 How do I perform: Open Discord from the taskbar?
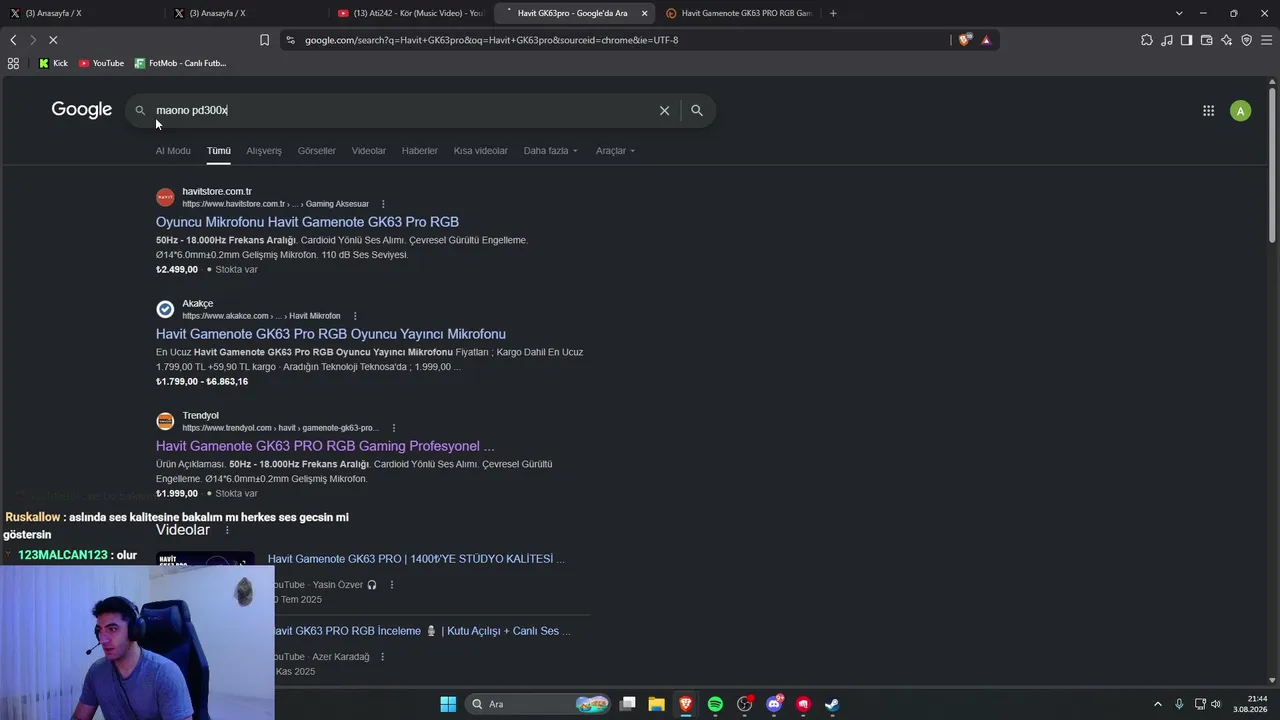774,704
